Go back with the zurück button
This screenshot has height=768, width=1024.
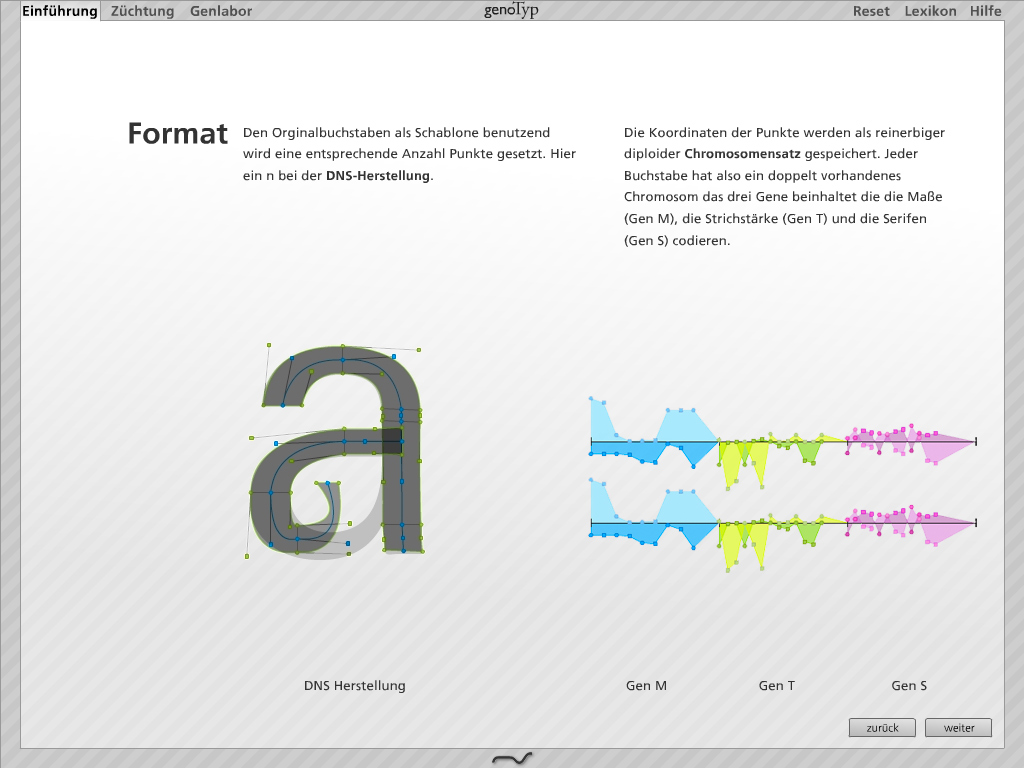(882, 728)
